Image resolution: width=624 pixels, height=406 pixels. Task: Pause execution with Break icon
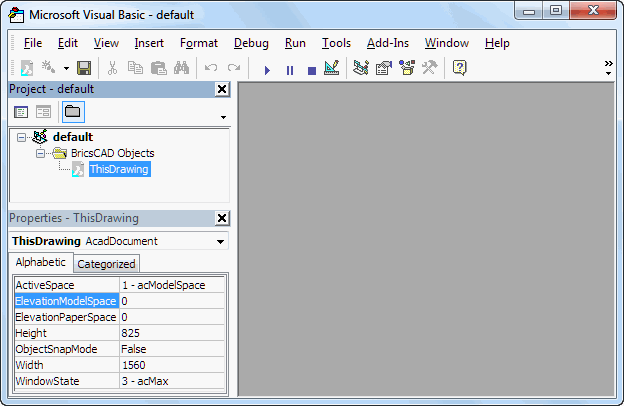point(290,70)
